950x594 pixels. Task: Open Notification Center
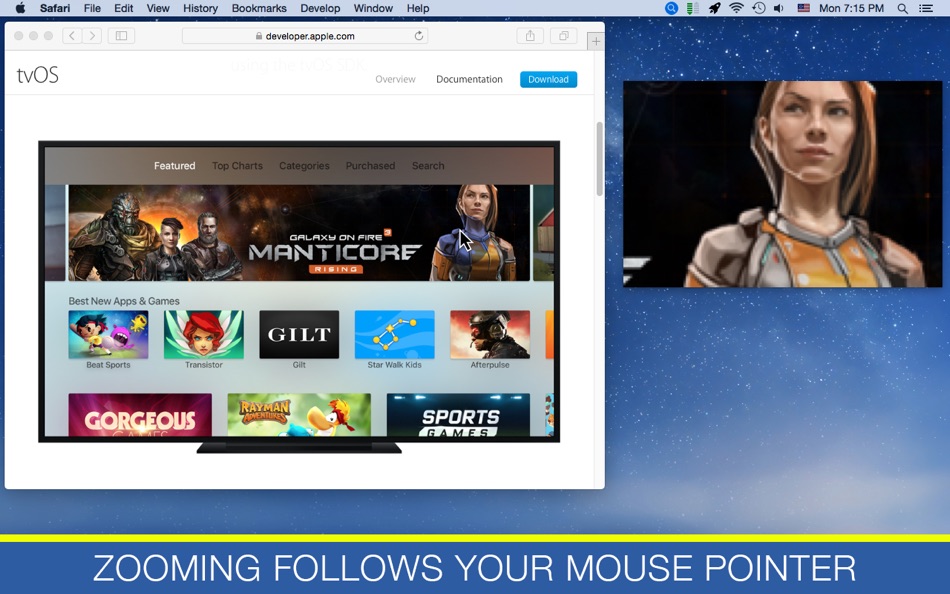[x=926, y=8]
